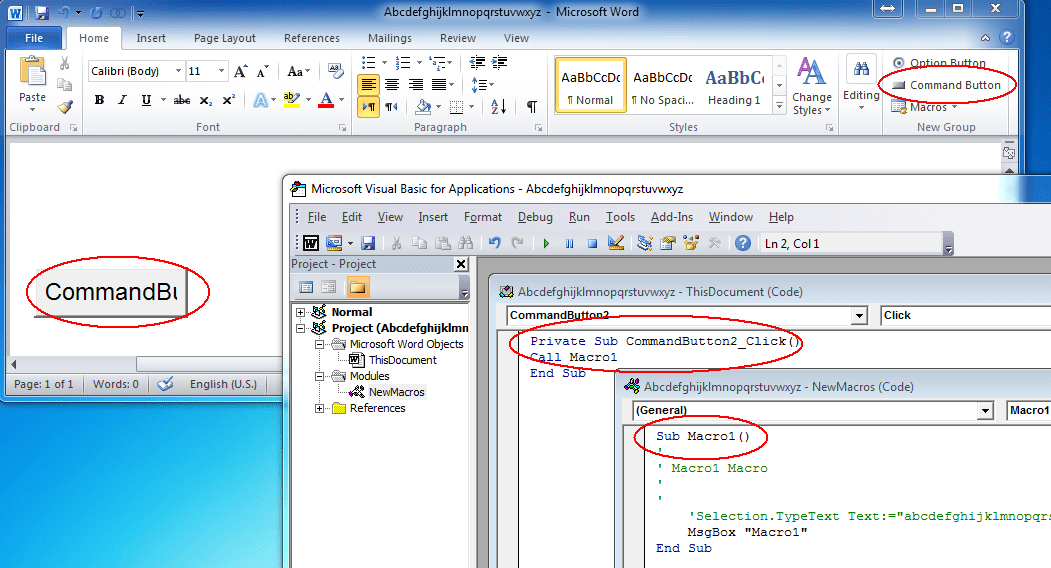Click View Microsoft Word icon in VBA toolbar
The width and height of the screenshot is (1051, 568).
[311, 243]
